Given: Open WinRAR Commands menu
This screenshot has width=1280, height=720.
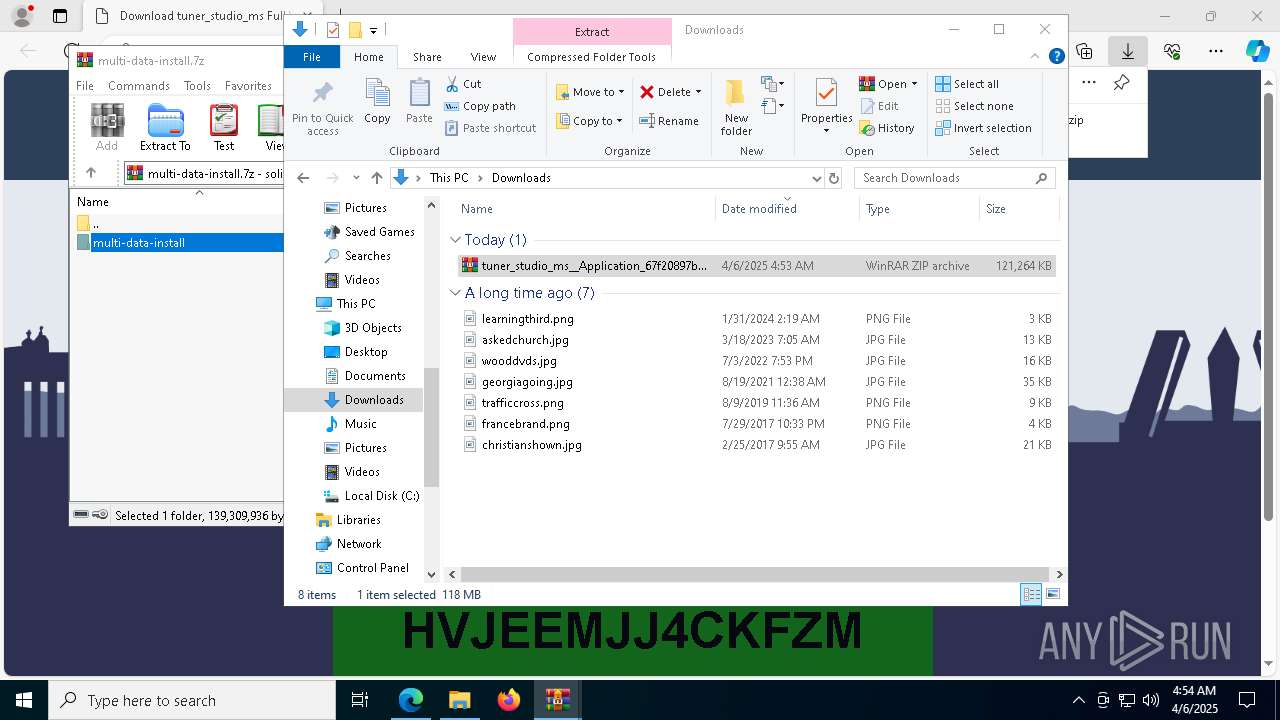Looking at the screenshot, I should 139,86.
